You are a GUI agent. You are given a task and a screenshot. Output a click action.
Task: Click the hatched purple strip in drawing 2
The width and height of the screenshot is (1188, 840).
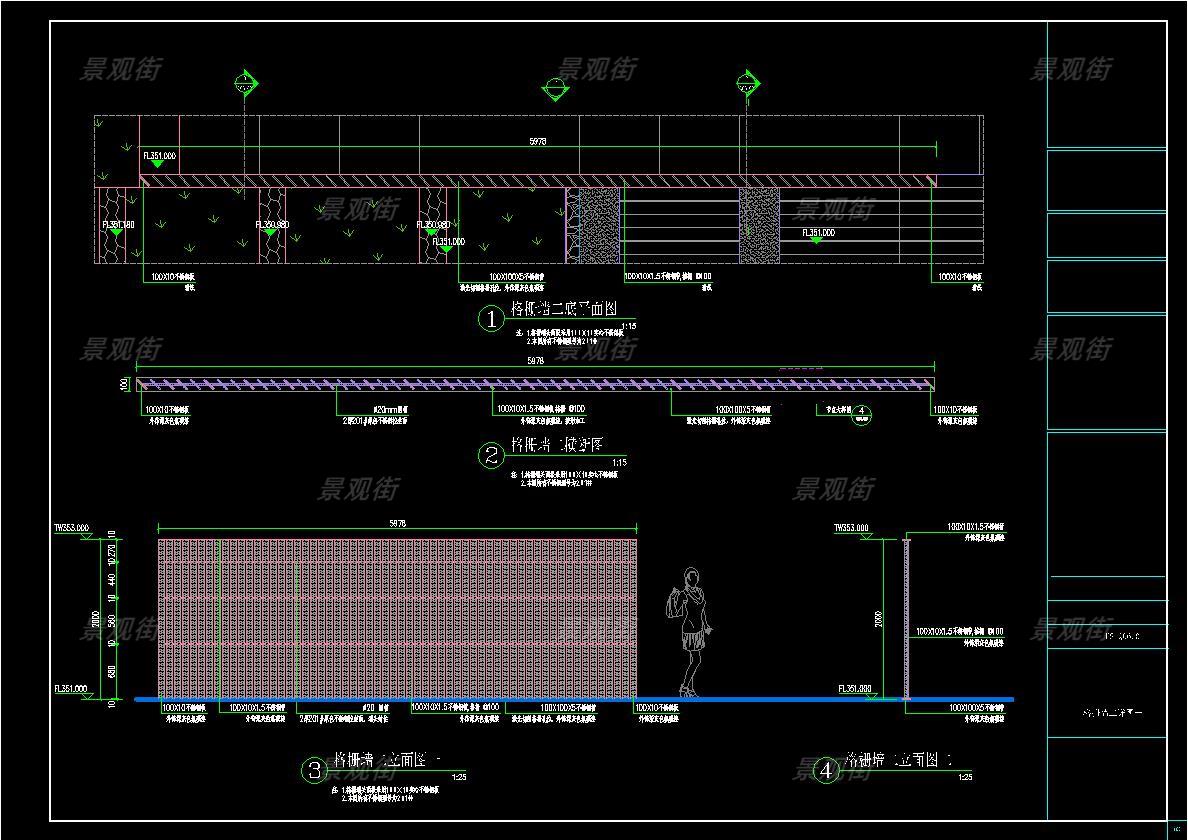tap(536, 385)
